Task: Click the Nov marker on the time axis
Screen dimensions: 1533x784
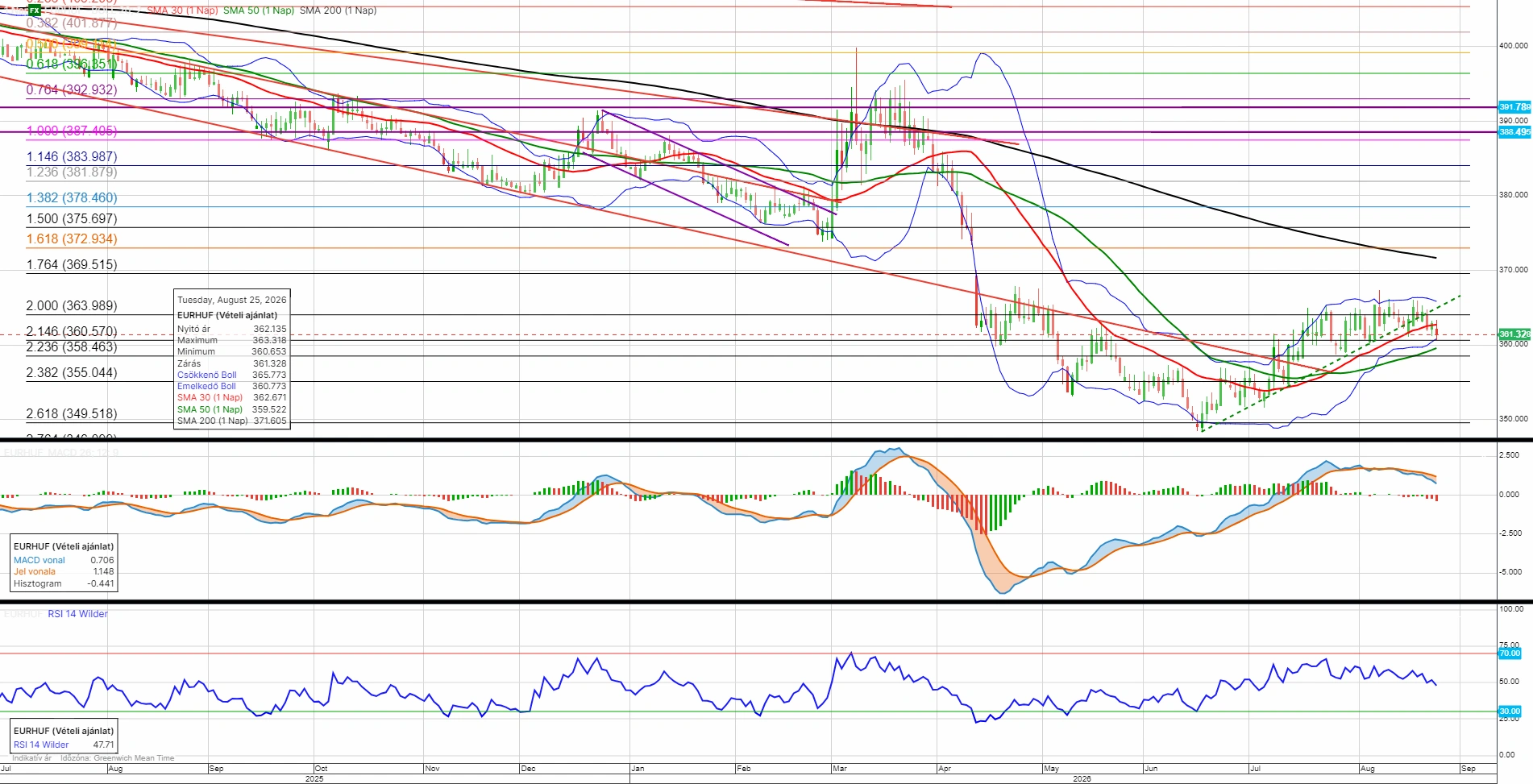Action: click(433, 769)
